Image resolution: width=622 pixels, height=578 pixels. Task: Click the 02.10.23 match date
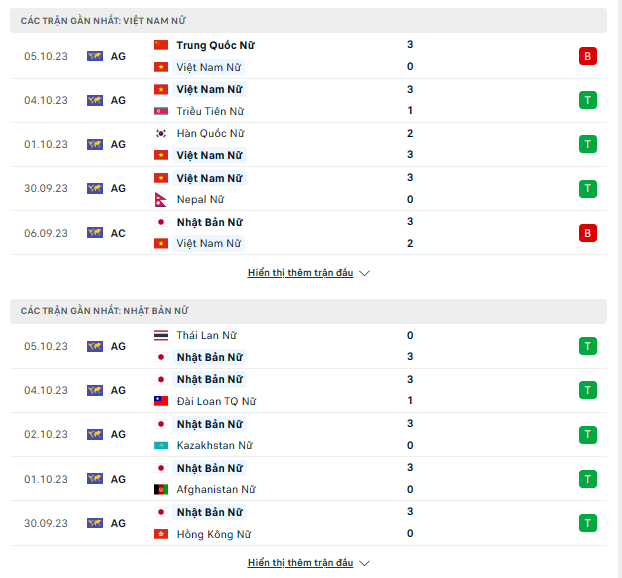click(46, 434)
